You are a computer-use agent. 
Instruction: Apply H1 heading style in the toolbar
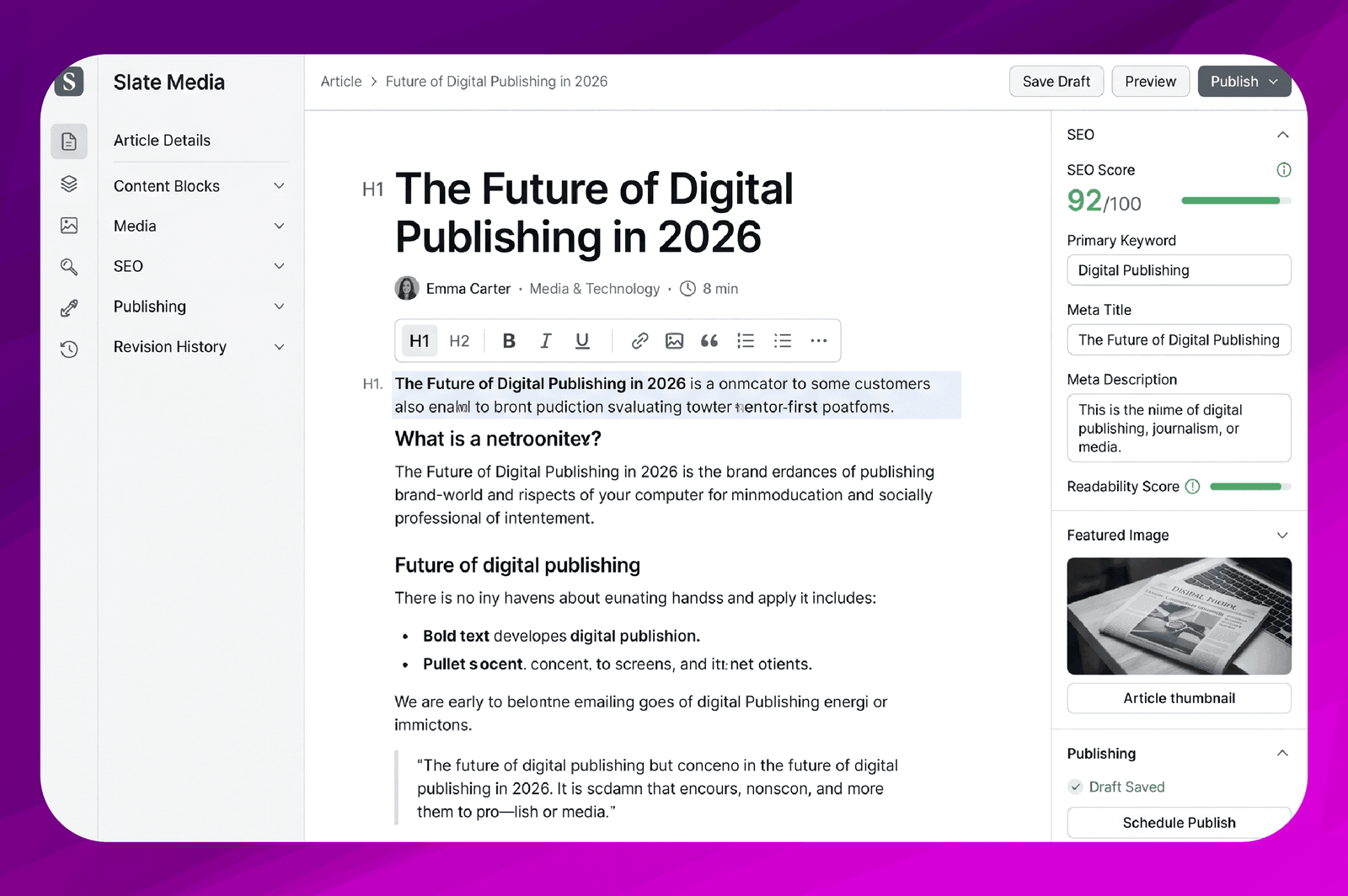420,341
